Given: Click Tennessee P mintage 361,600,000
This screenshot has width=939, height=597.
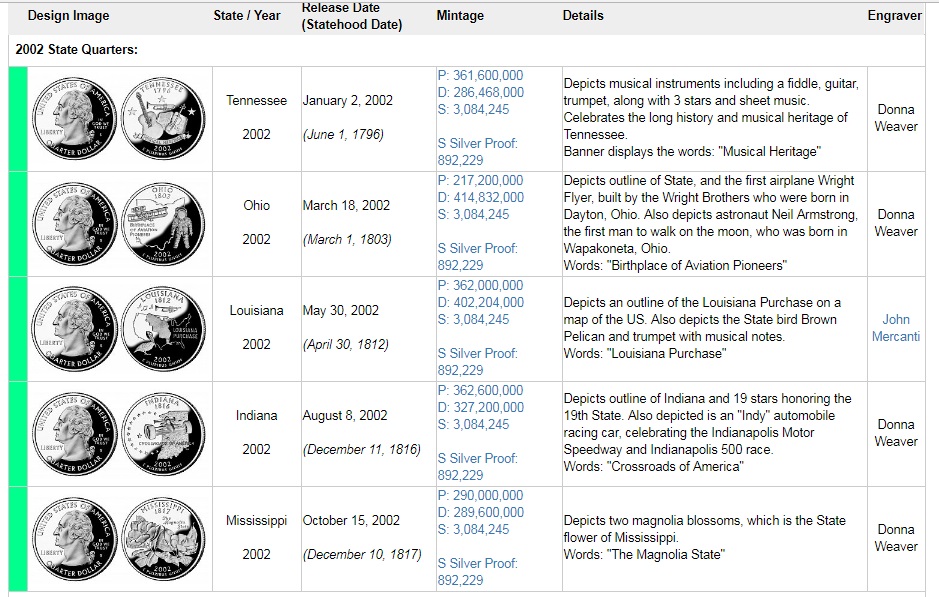Looking at the screenshot, I should (480, 75).
